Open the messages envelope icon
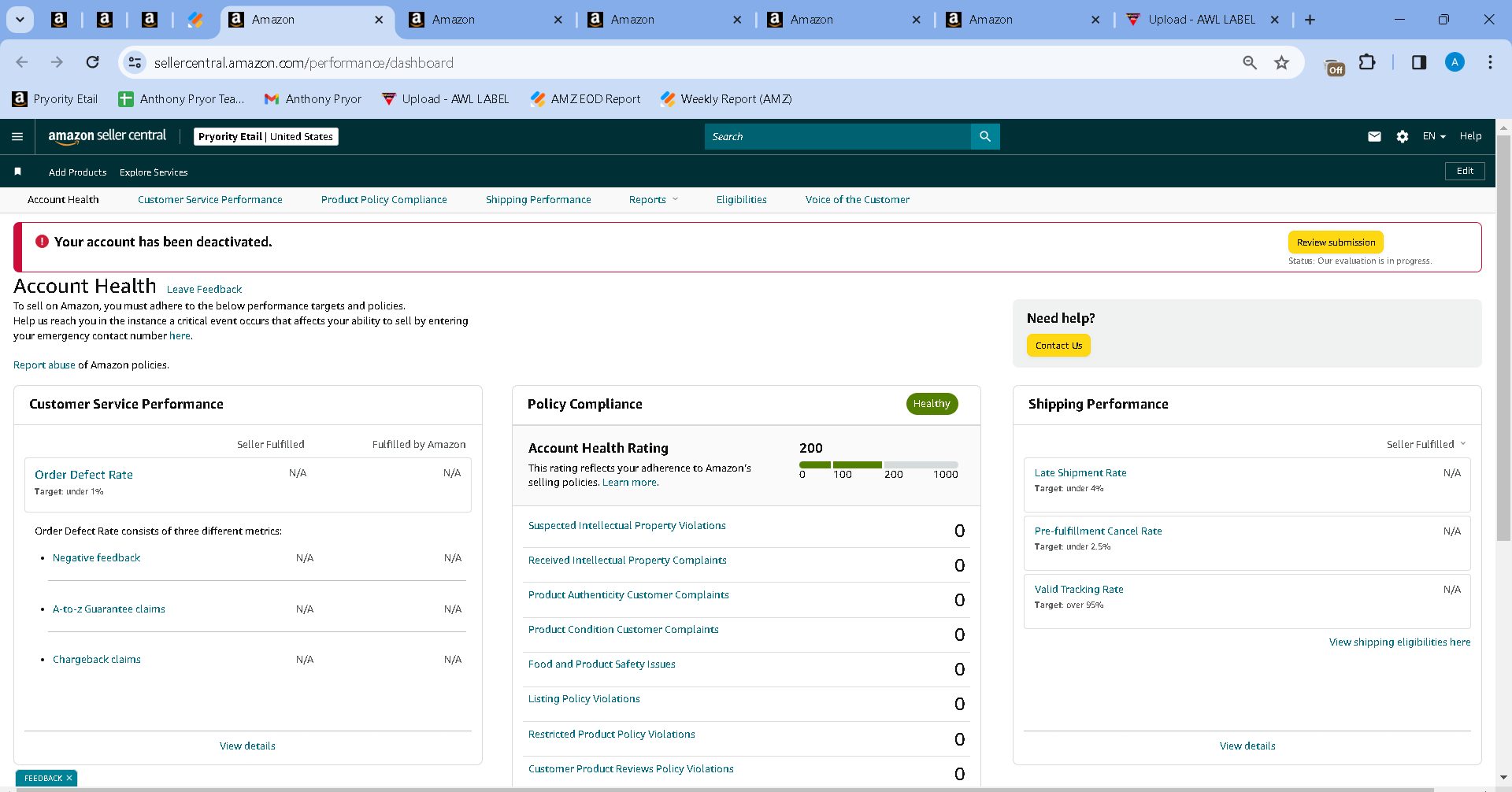This screenshot has width=1512, height=792. 1374,136
